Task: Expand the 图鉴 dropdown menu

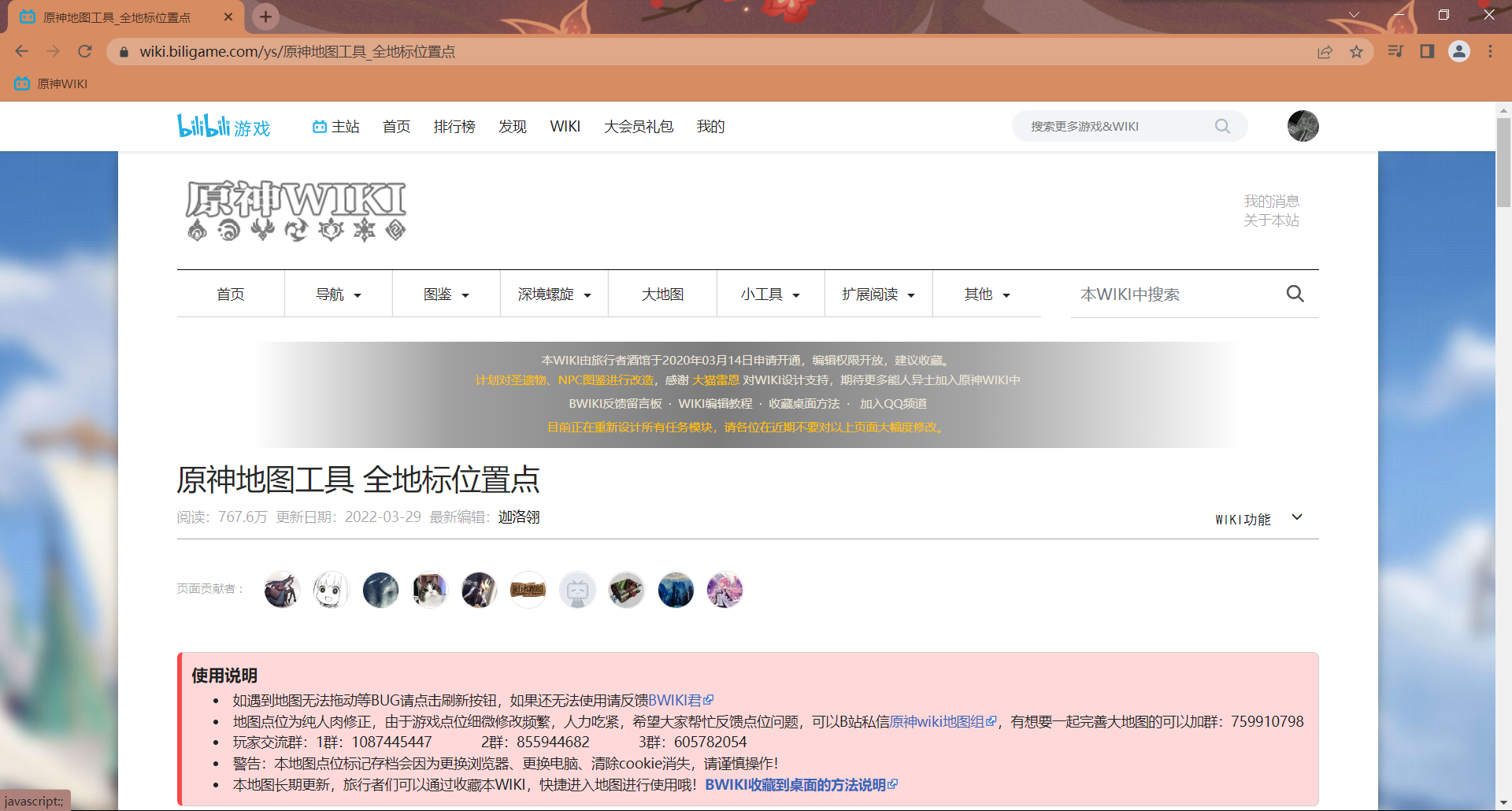Action: pos(447,294)
